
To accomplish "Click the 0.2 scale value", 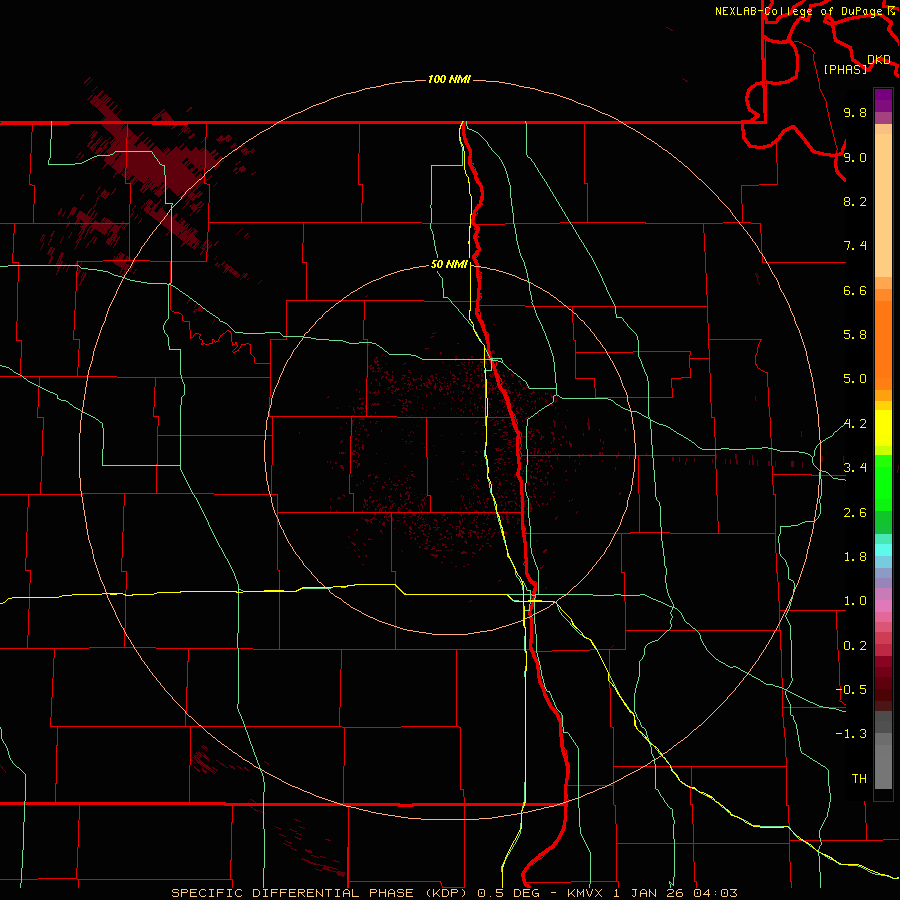I will pos(855,646).
